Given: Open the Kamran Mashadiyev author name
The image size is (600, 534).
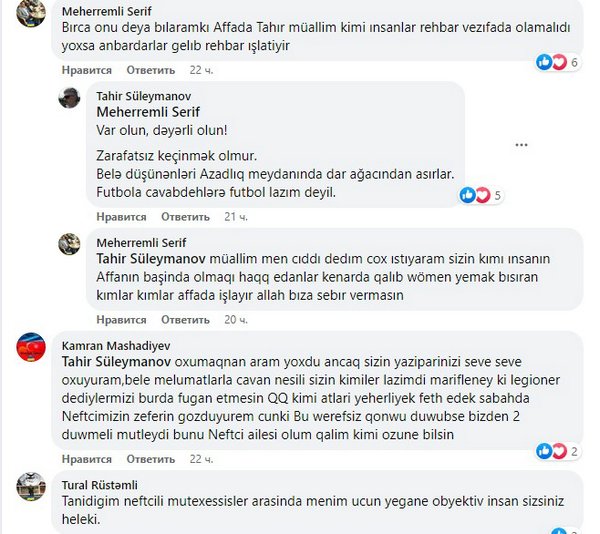Looking at the screenshot, I should pos(116,346).
